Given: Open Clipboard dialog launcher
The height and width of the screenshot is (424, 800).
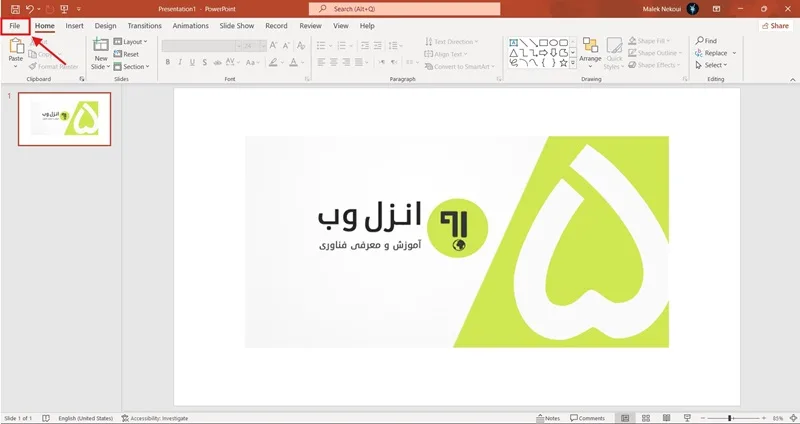Looking at the screenshot, I should (x=82, y=79).
